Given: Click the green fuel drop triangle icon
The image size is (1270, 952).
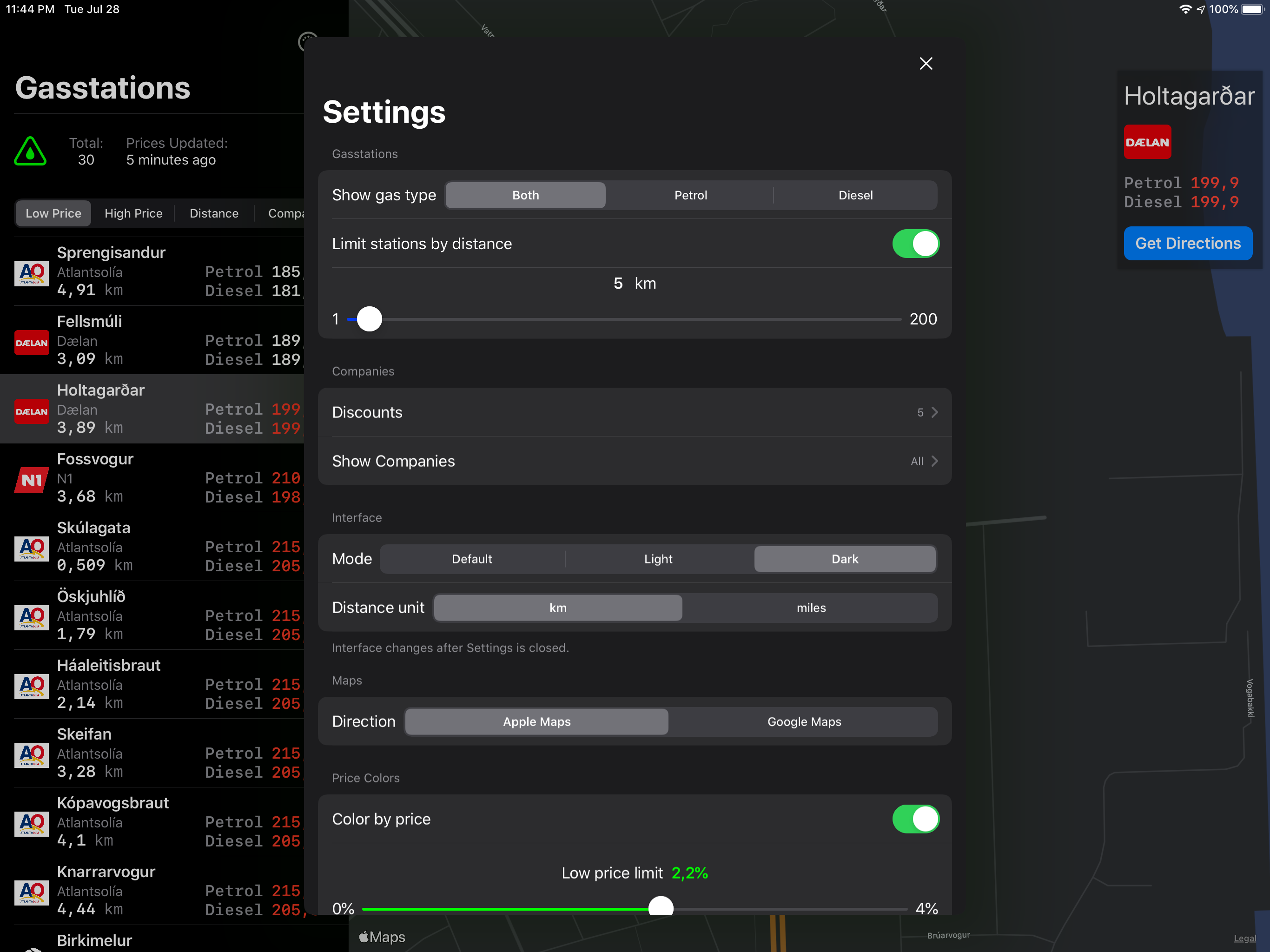Looking at the screenshot, I should 30,152.
